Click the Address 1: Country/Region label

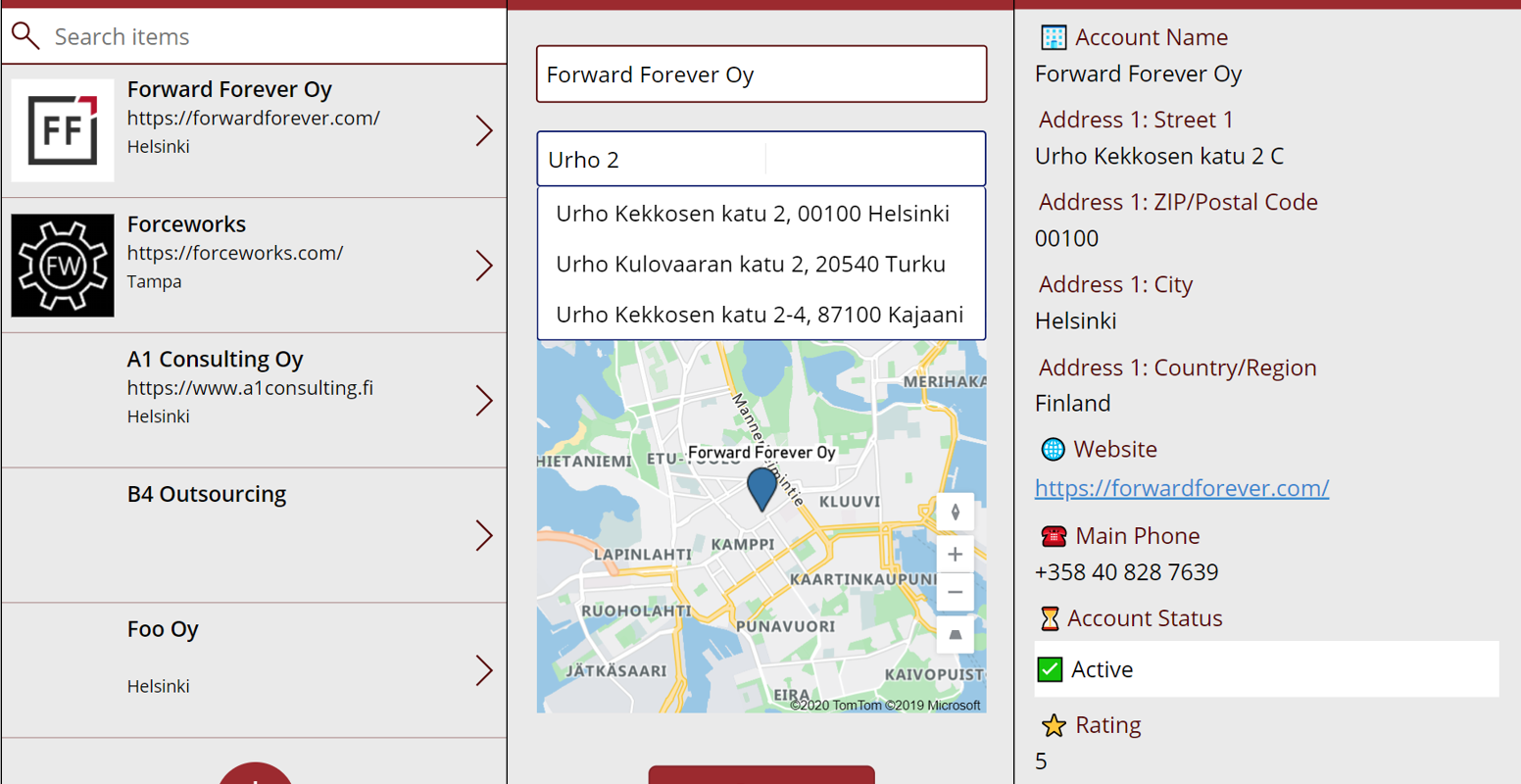1178,367
